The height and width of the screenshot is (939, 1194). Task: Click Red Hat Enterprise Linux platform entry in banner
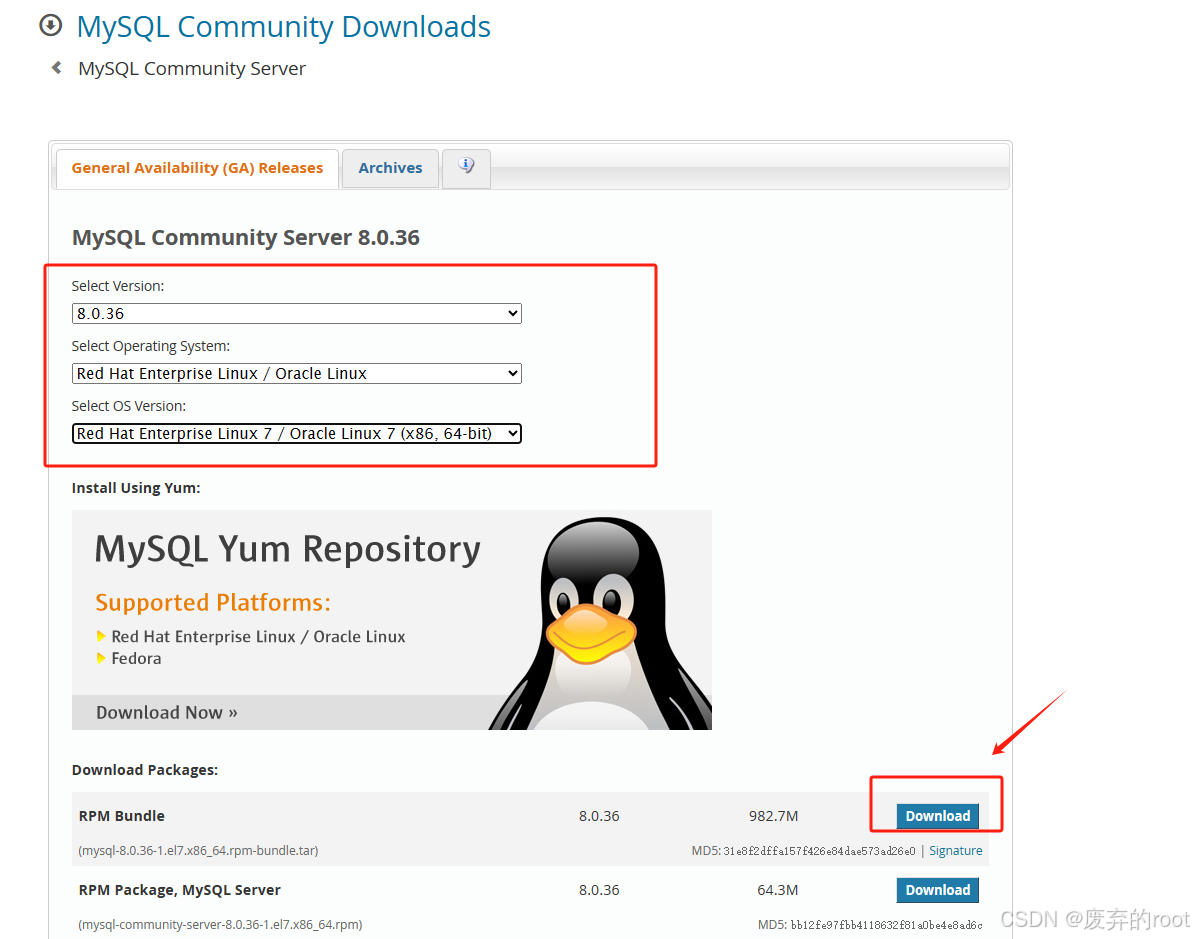[x=258, y=637]
